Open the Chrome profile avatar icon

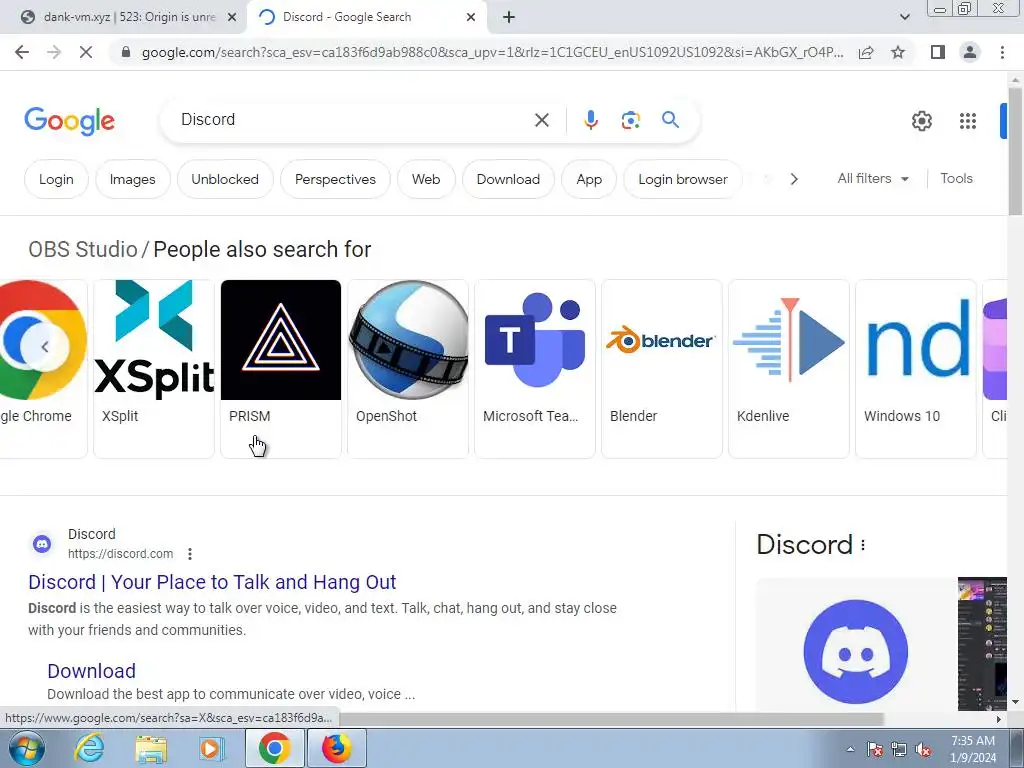point(970,52)
